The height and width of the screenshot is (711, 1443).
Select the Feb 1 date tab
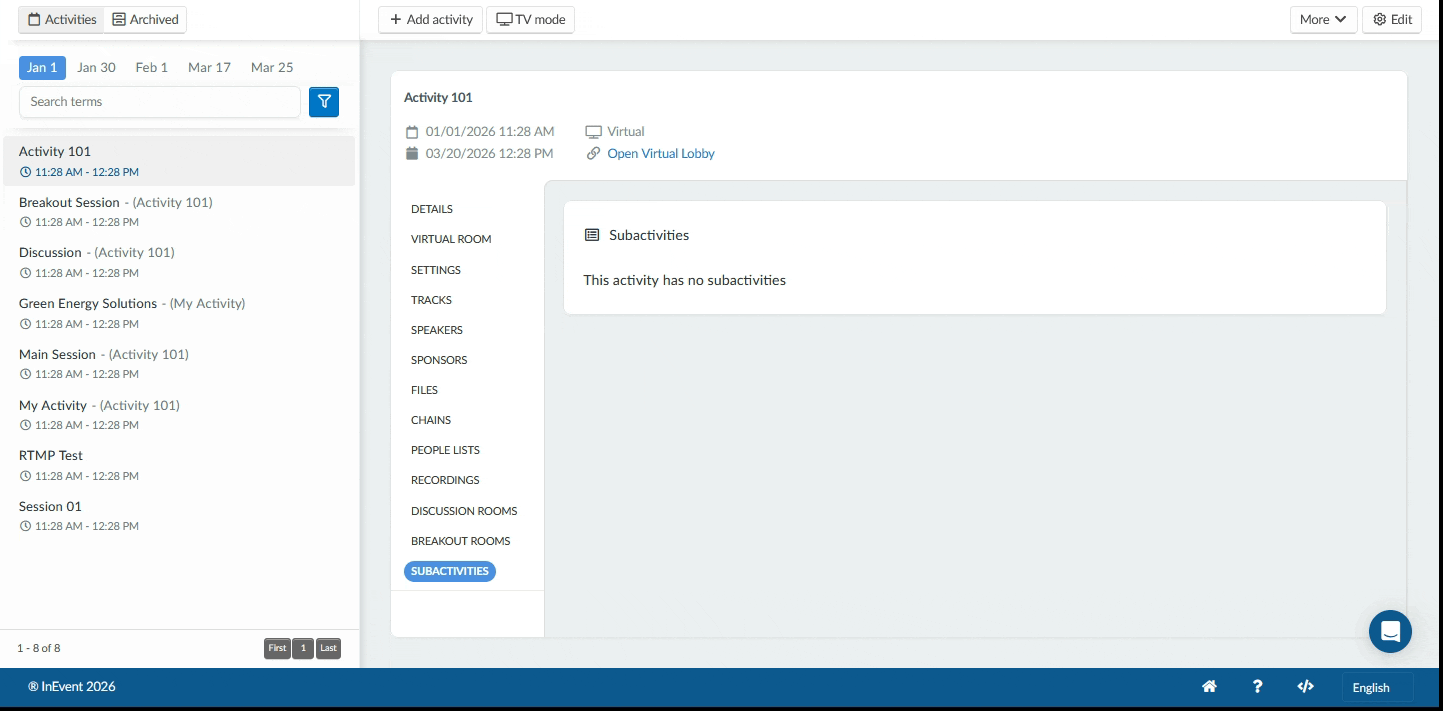[152, 68]
